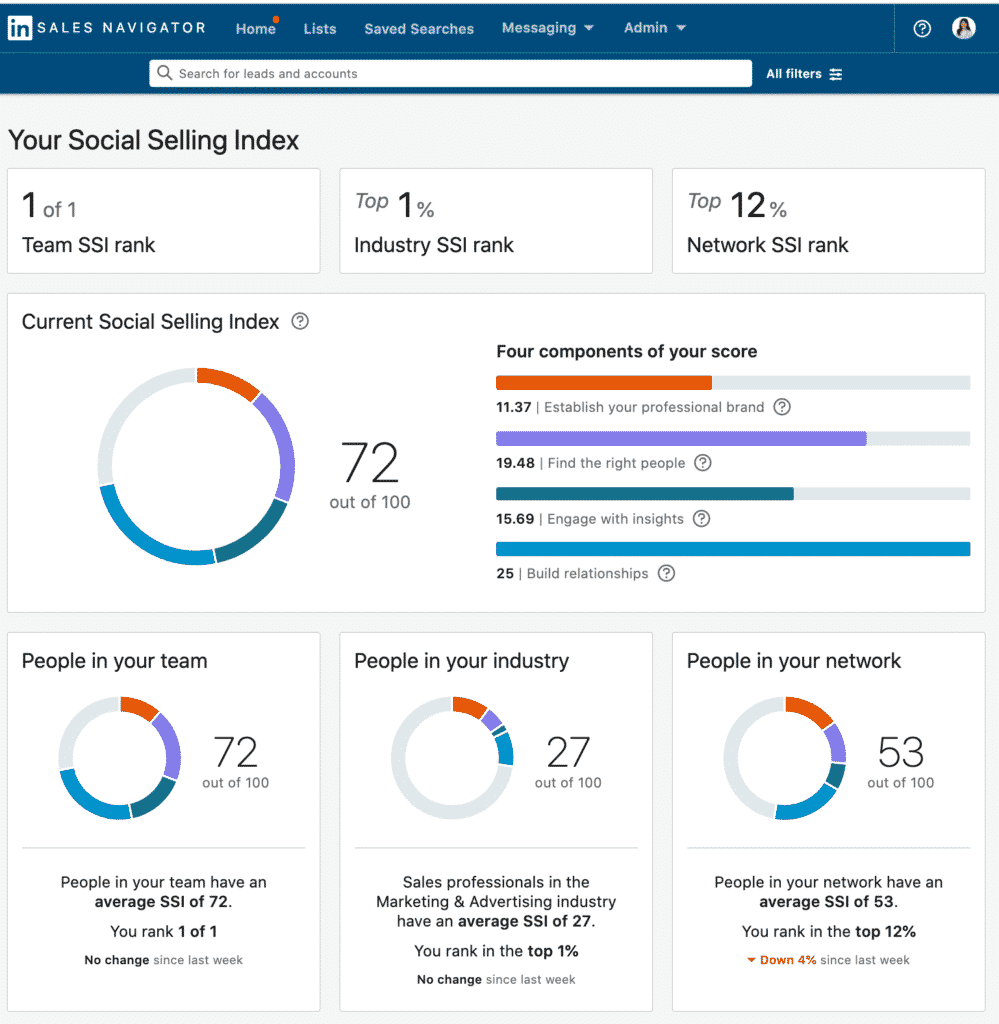Click the Build relationships progress bar
Screen dimensions: 999x1024
point(732,548)
